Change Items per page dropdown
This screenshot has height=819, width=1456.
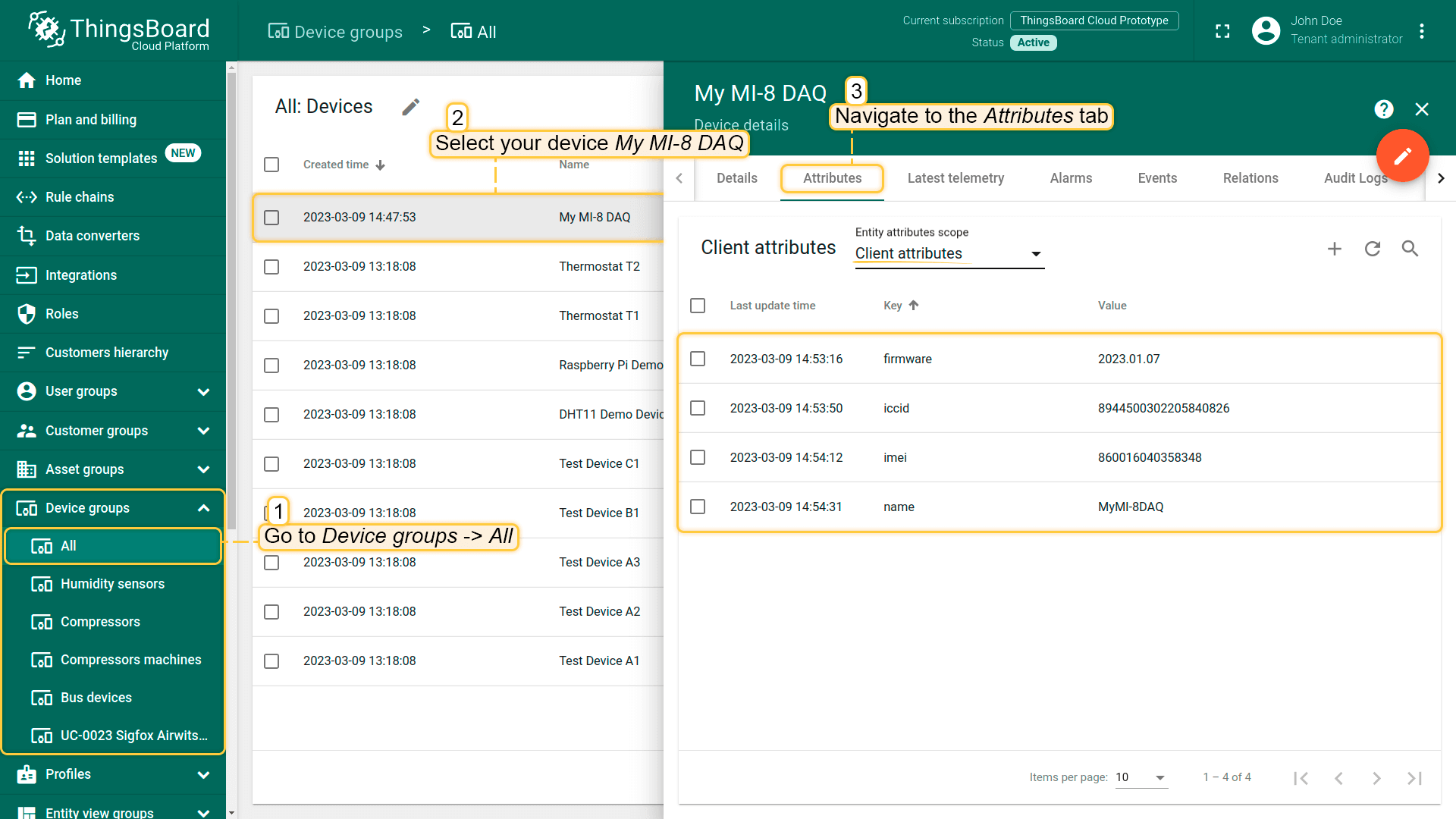click(x=1141, y=777)
